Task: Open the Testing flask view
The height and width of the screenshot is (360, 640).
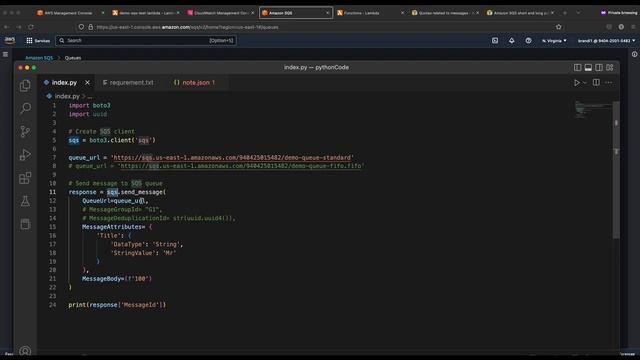Action: click(25, 201)
